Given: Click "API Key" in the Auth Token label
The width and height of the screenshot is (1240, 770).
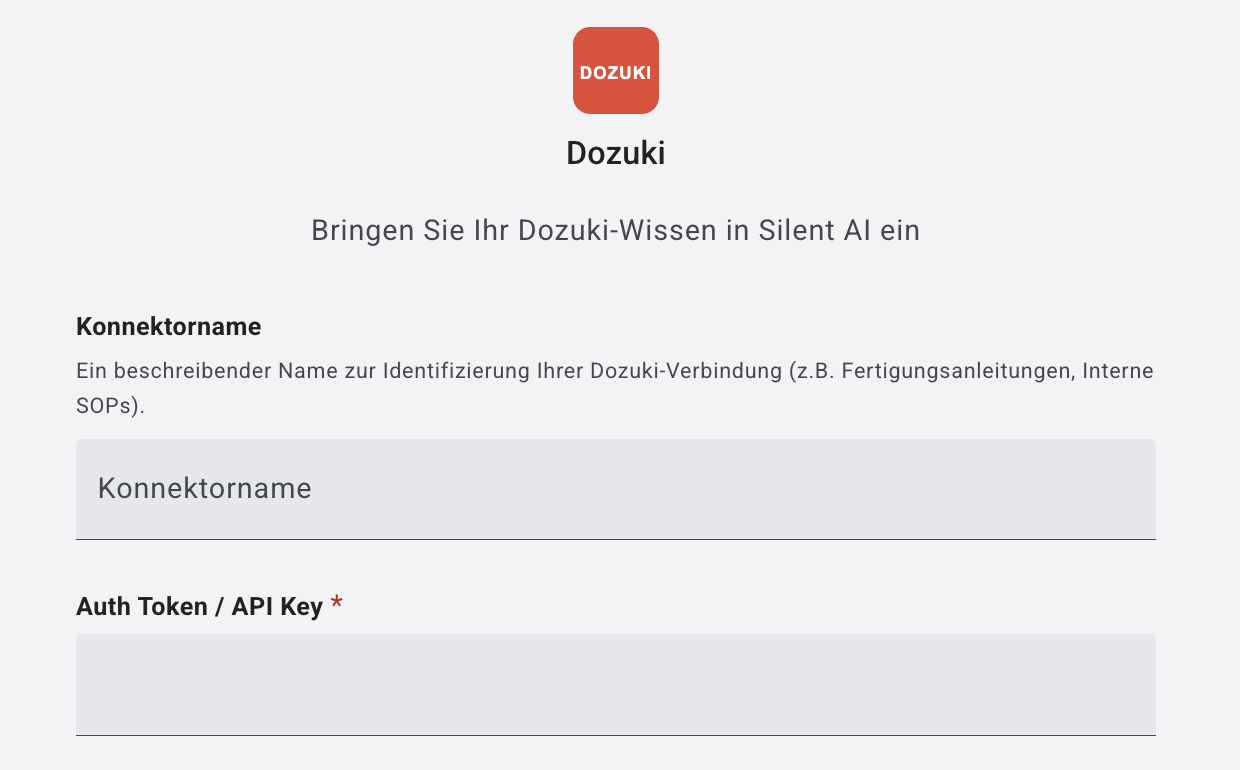Looking at the screenshot, I should tap(277, 606).
